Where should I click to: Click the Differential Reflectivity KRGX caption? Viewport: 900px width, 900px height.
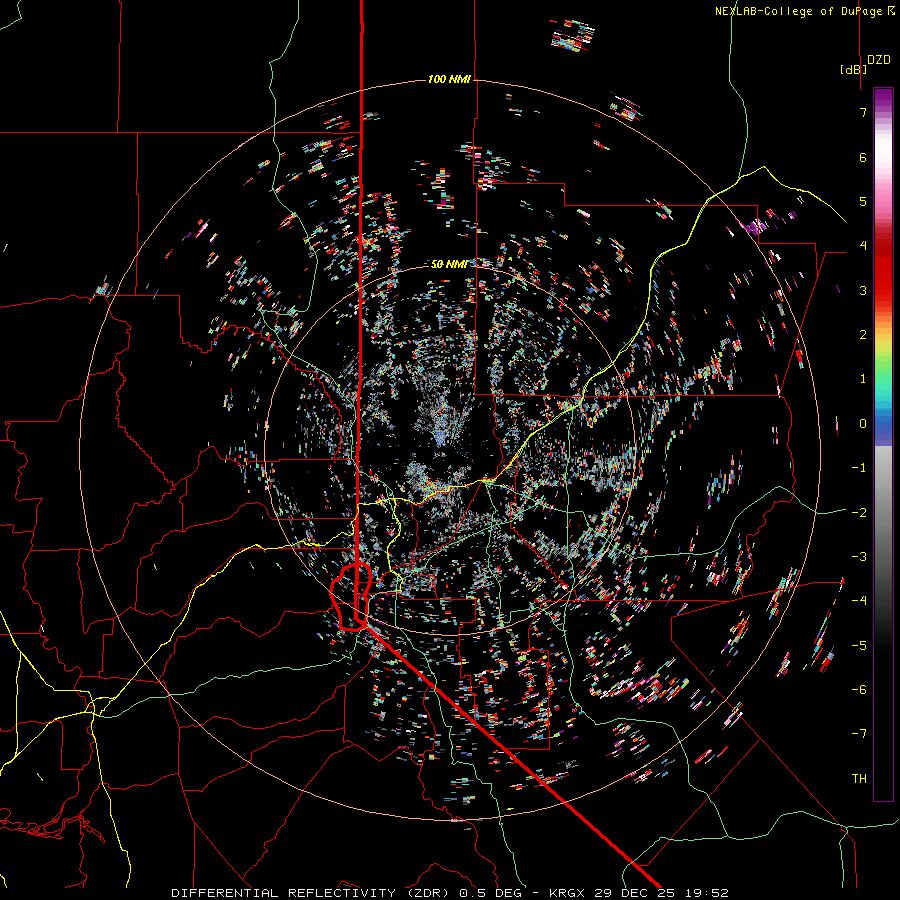point(450,893)
